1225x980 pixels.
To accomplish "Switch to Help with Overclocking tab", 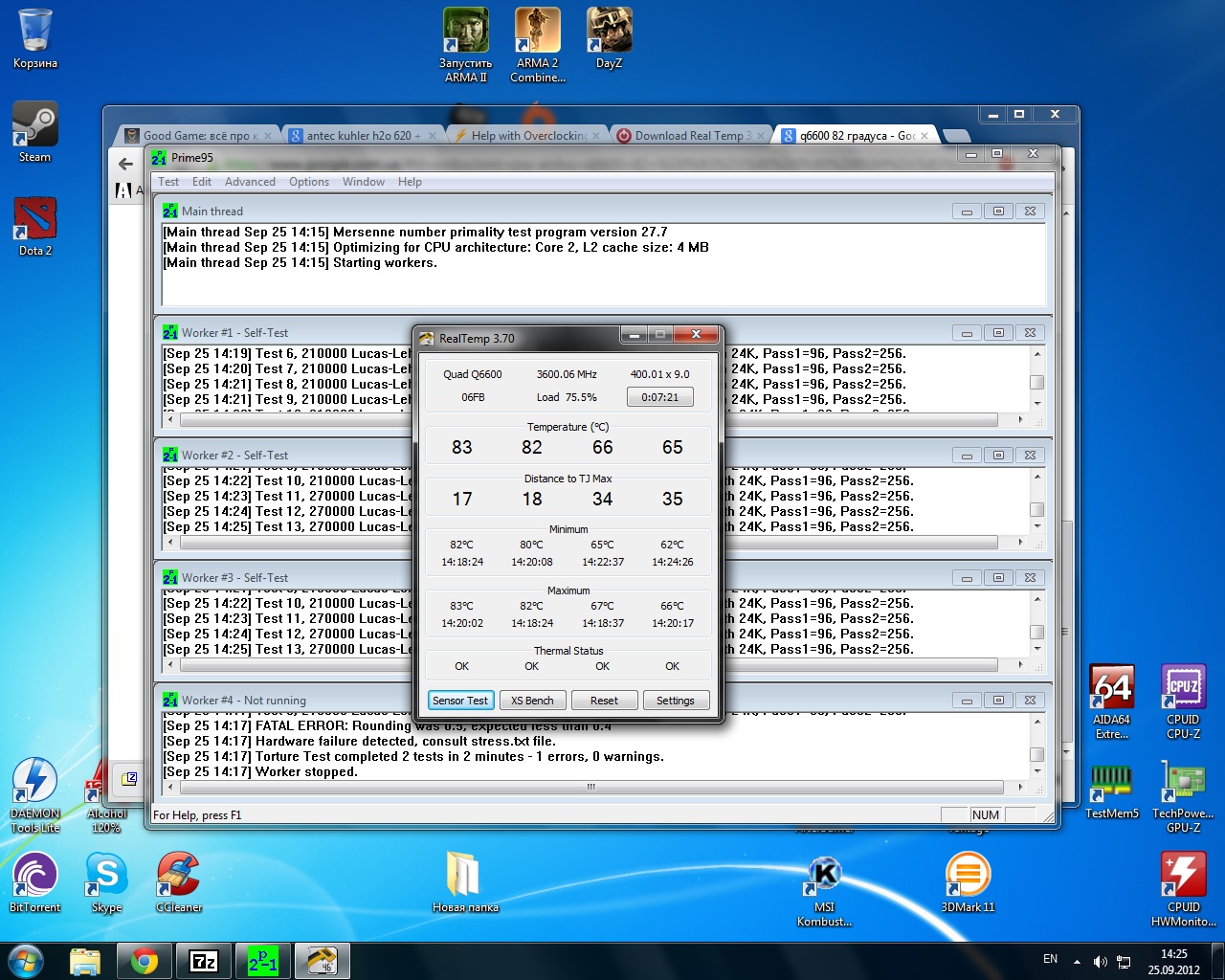I will (528, 136).
